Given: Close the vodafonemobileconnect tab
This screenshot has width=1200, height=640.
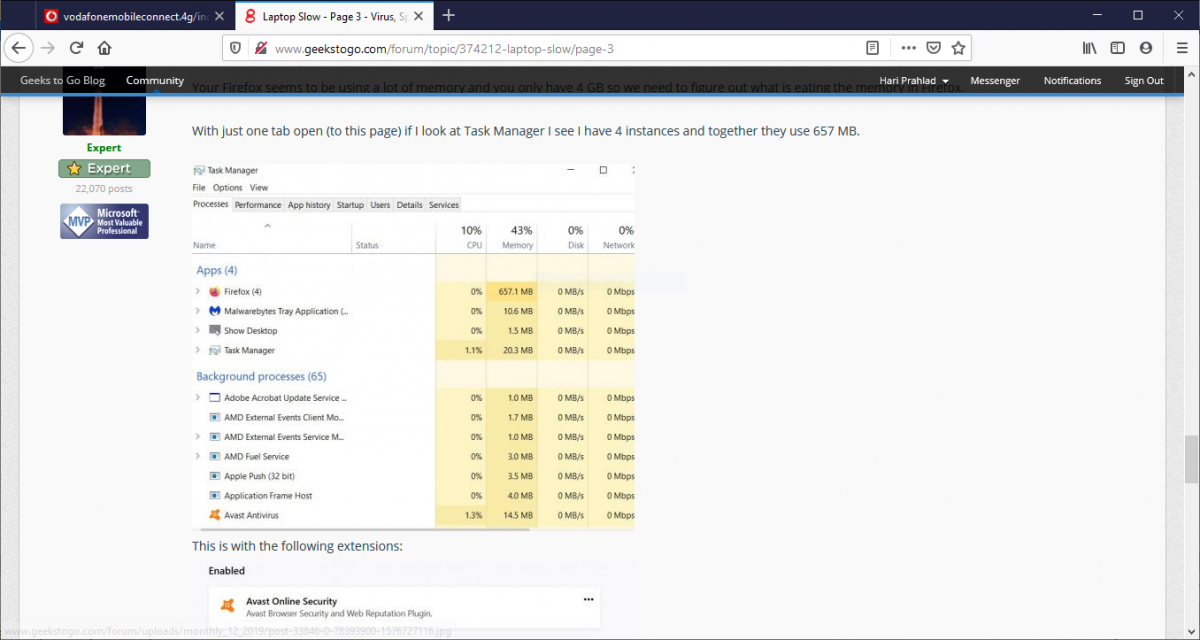Looking at the screenshot, I should pyautogui.click(x=219, y=16).
